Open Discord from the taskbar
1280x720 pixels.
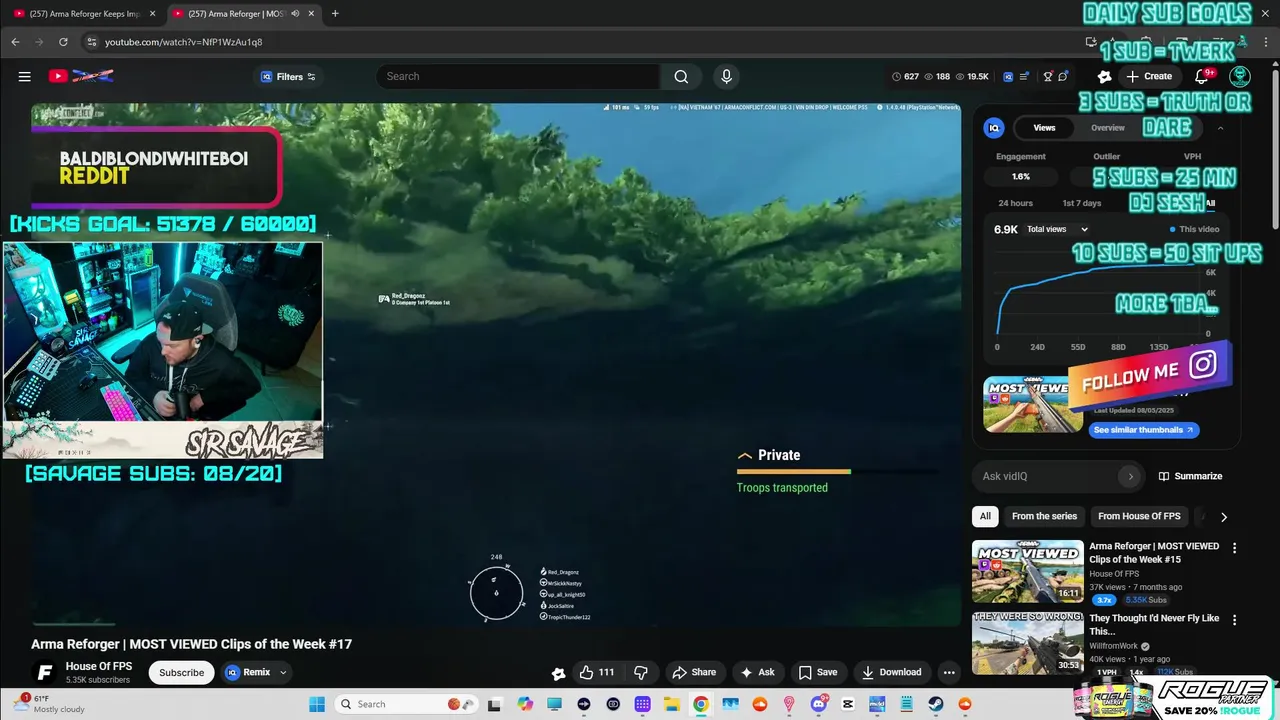[819, 704]
